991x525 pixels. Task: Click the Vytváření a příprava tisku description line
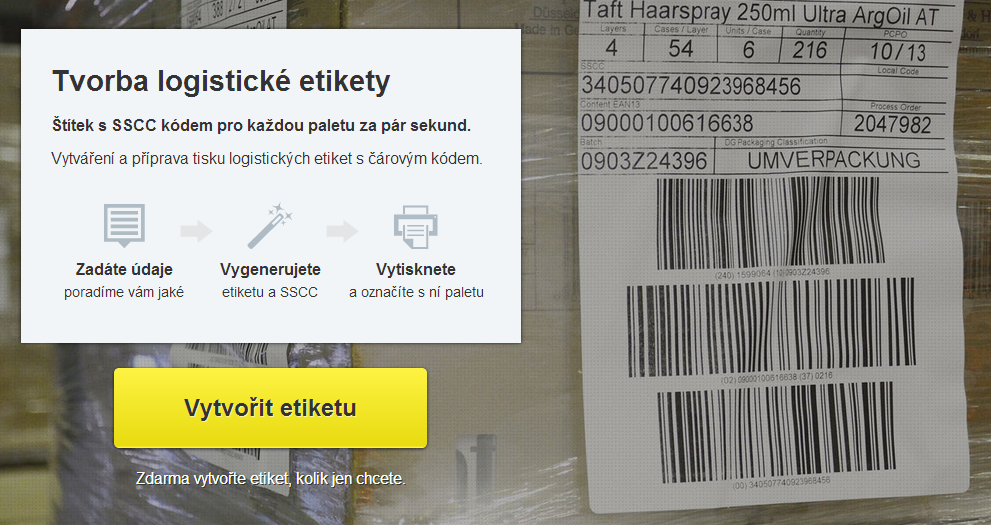[267, 159]
